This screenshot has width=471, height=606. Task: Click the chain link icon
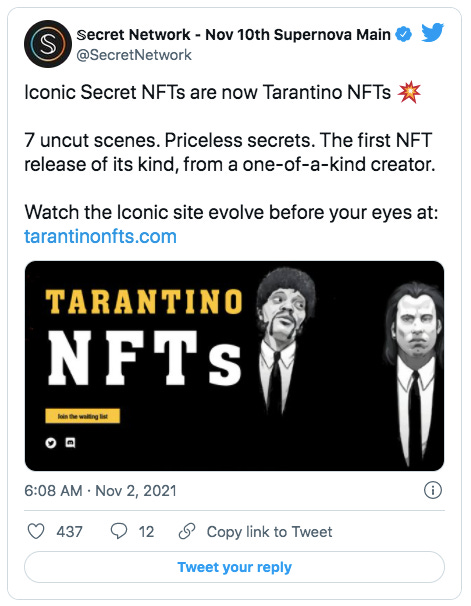click(x=187, y=531)
